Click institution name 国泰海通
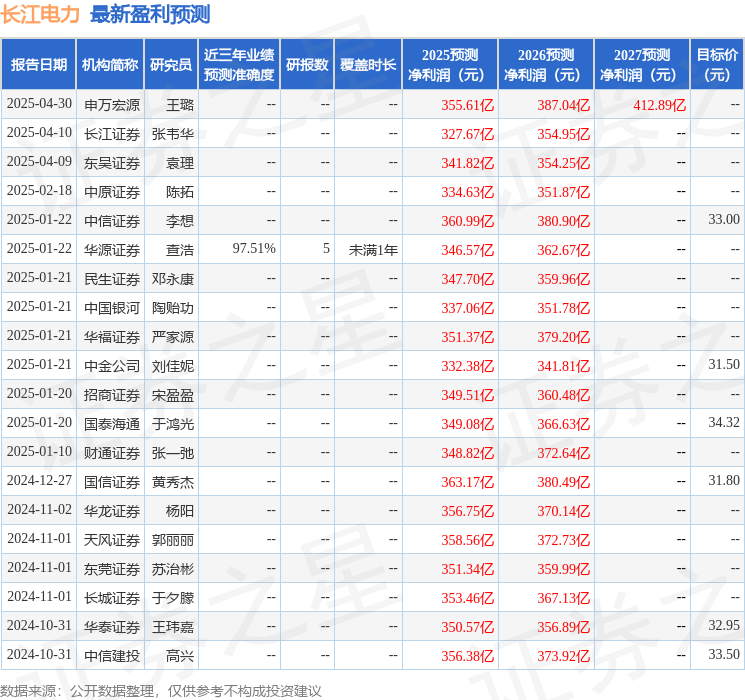Image resolution: width=745 pixels, height=700 pixels. (112, 424)
